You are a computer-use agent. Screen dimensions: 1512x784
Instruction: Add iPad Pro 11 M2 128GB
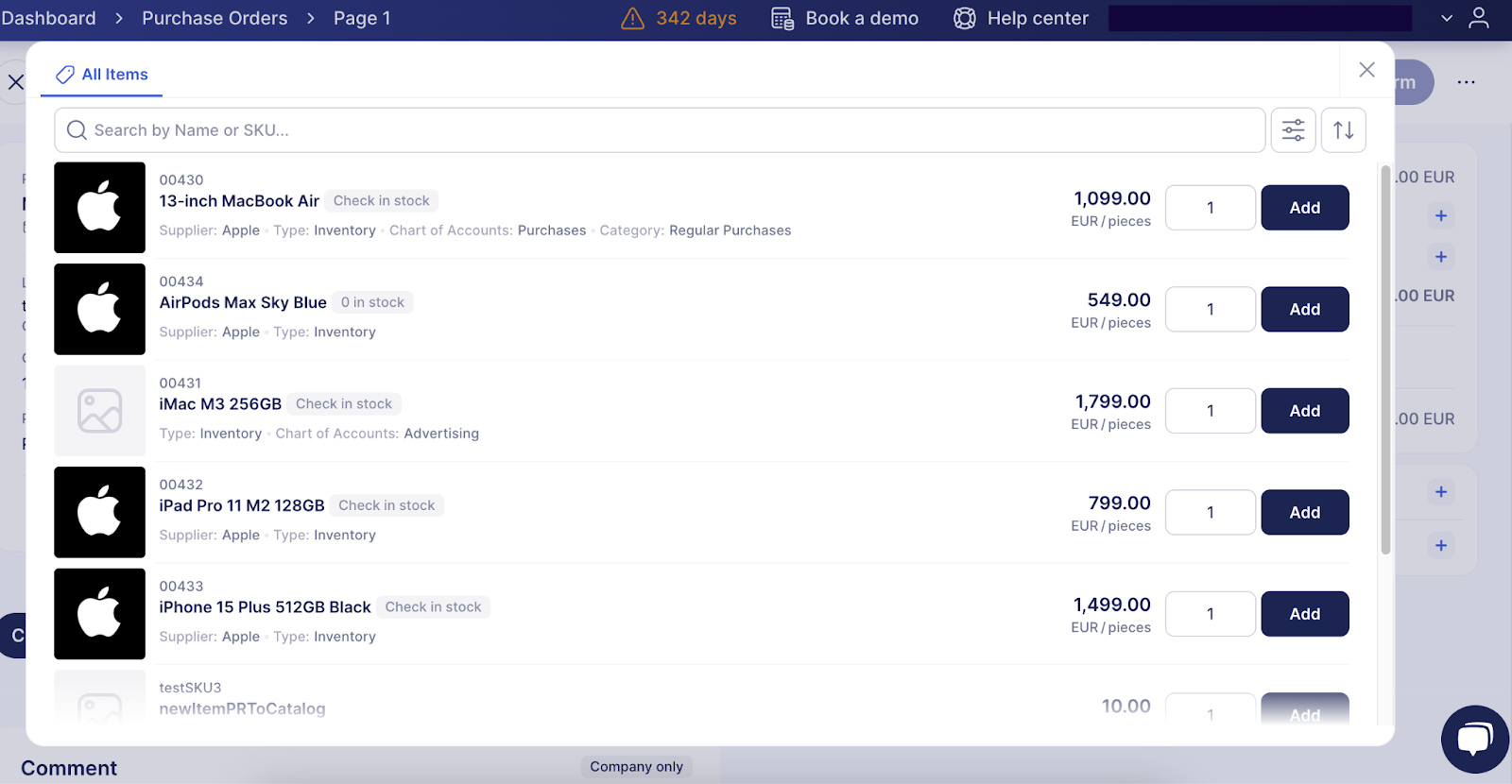tap(1304, 512)
